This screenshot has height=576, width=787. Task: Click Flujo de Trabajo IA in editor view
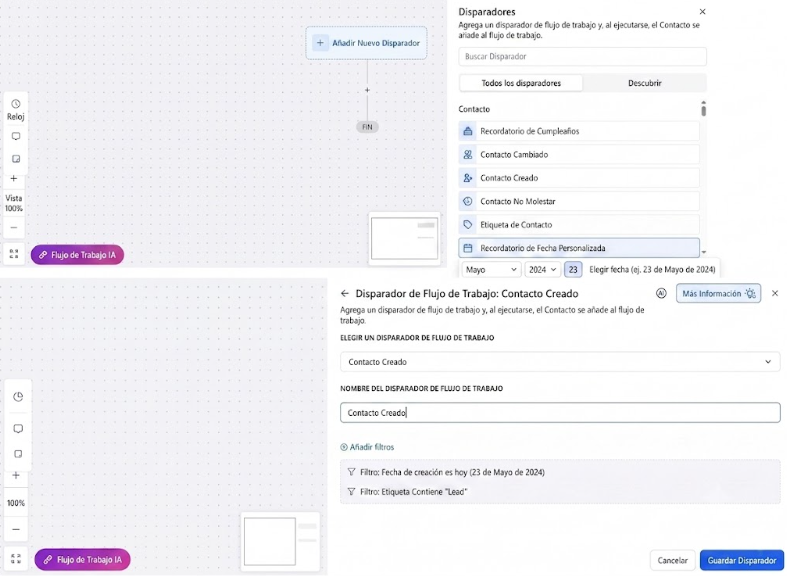[82, 559]
